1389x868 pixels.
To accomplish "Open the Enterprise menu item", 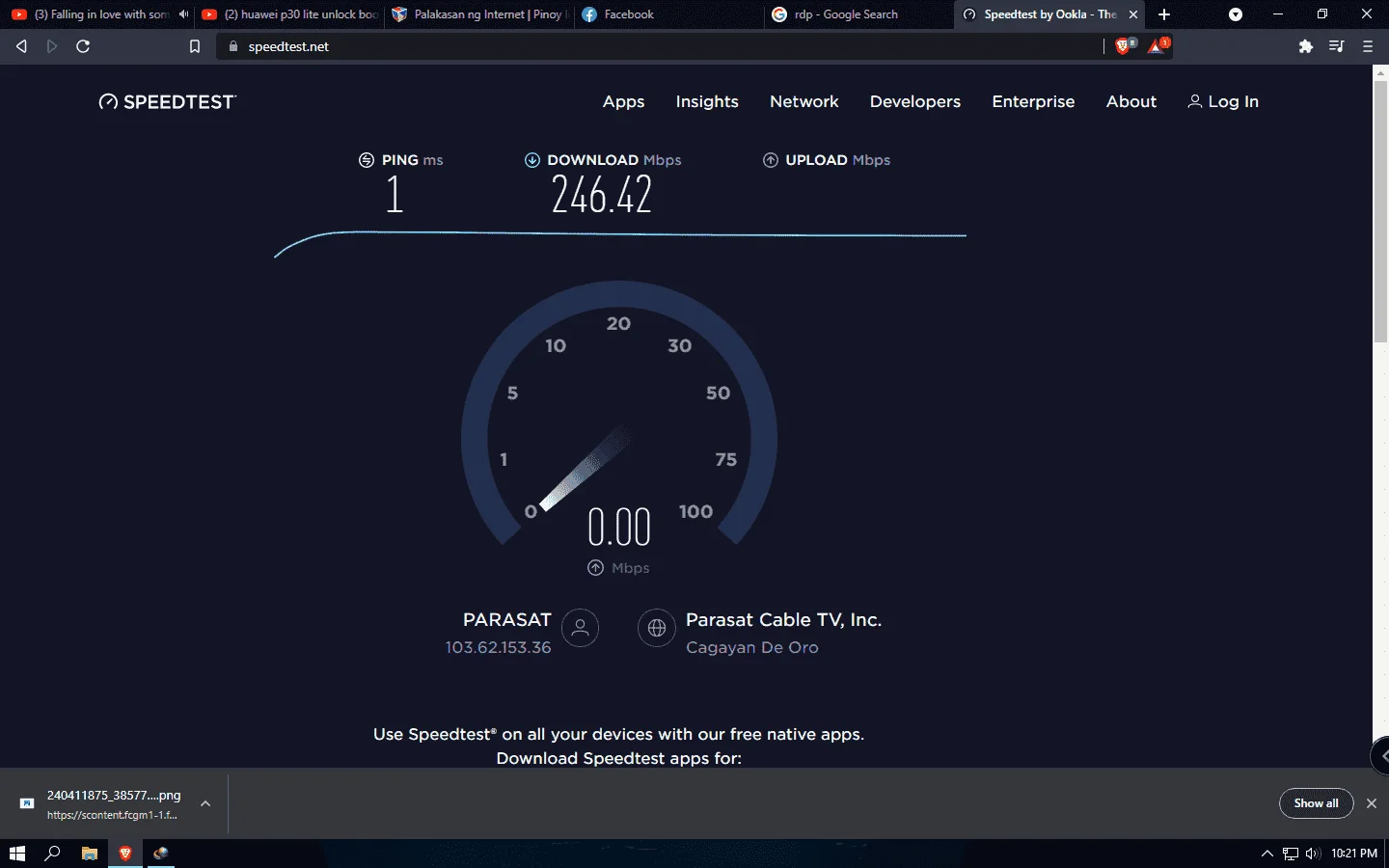I will tap(1033, 101).
